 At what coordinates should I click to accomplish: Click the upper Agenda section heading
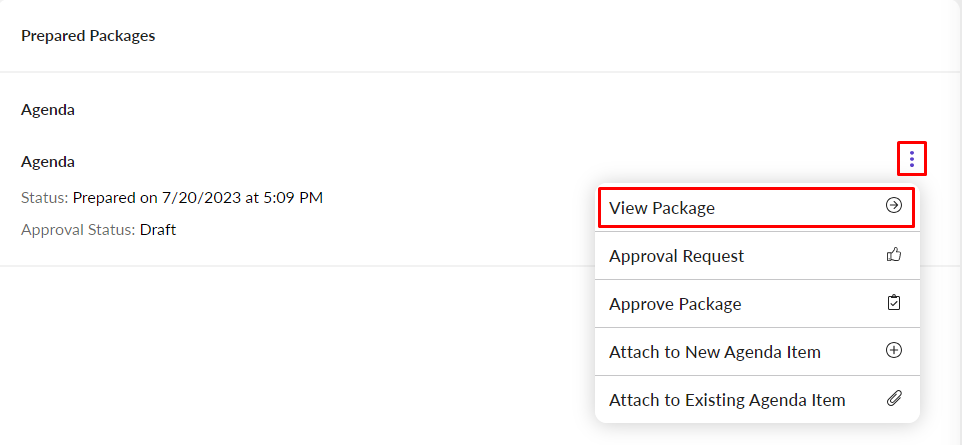tap(48, 110)
